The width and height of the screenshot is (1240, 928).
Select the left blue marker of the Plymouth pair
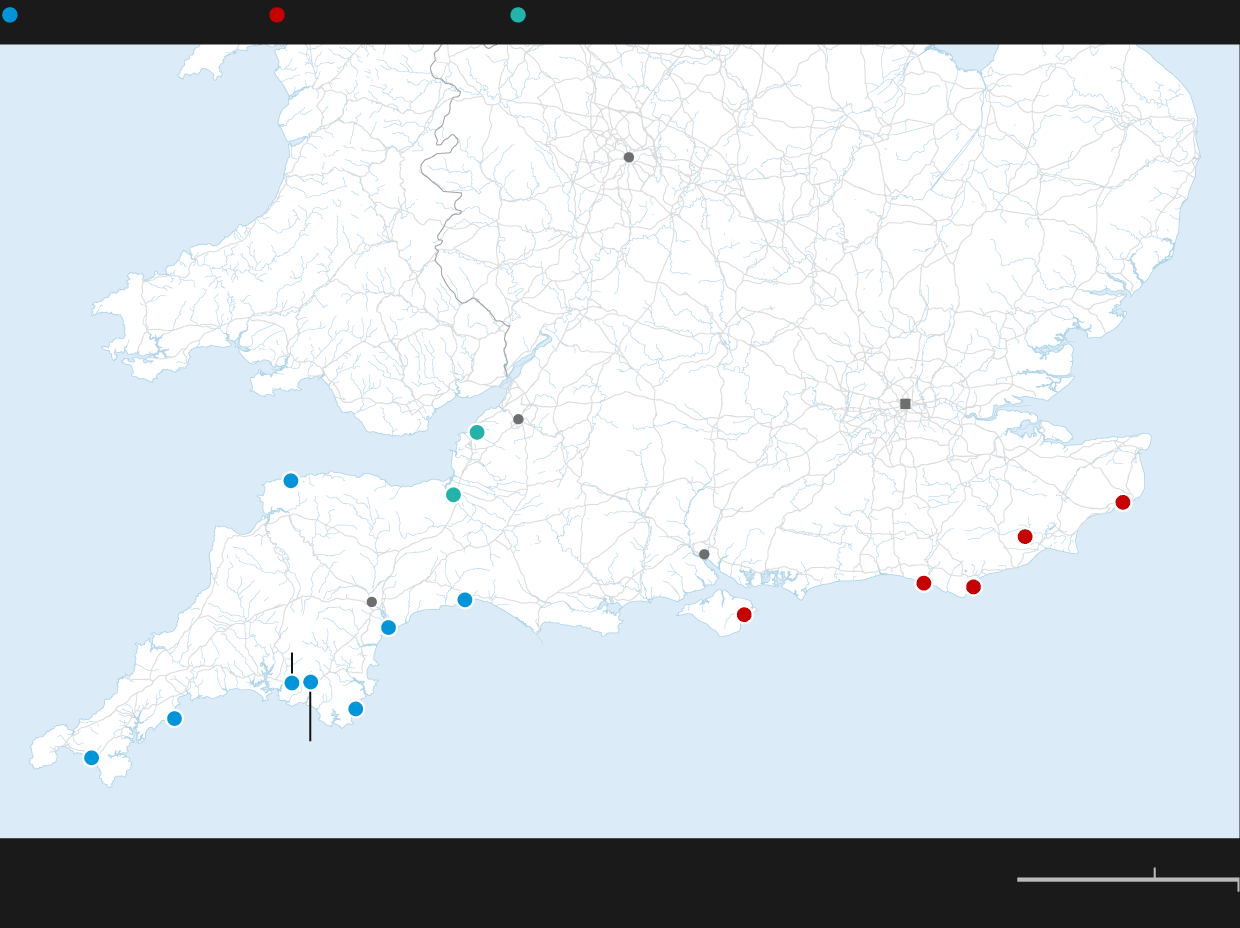[292, 683]
